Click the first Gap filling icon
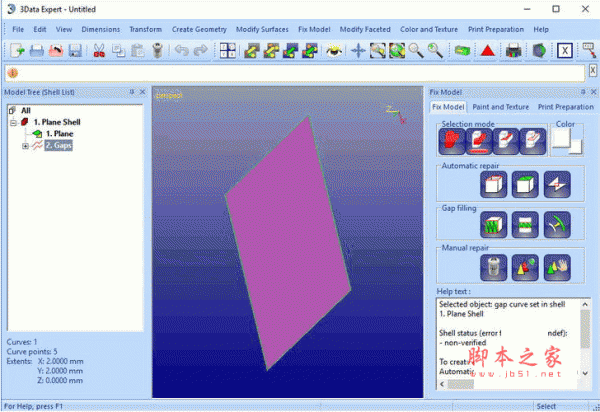This screenshot has width=600, height=412. pos(494,225)
